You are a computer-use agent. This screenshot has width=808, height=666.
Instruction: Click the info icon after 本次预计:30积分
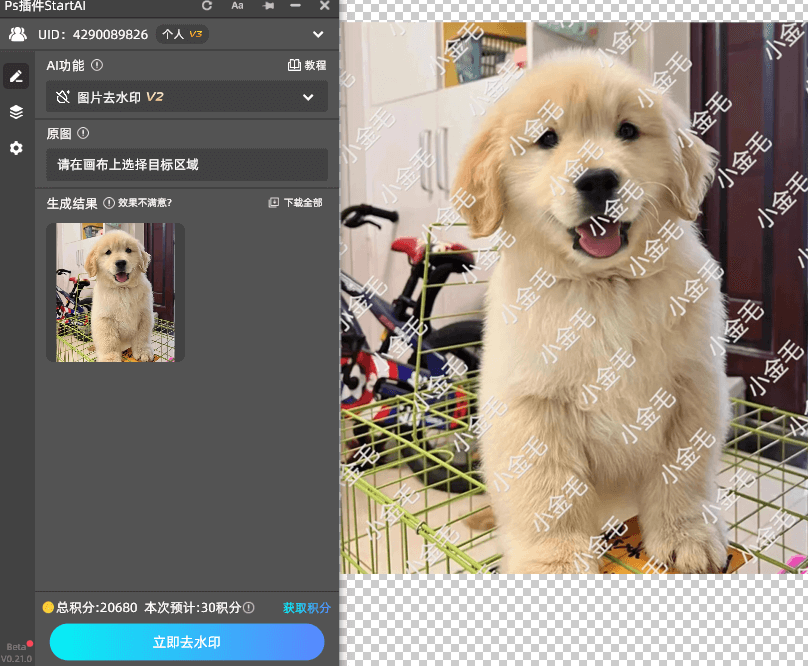coord(249,607)
